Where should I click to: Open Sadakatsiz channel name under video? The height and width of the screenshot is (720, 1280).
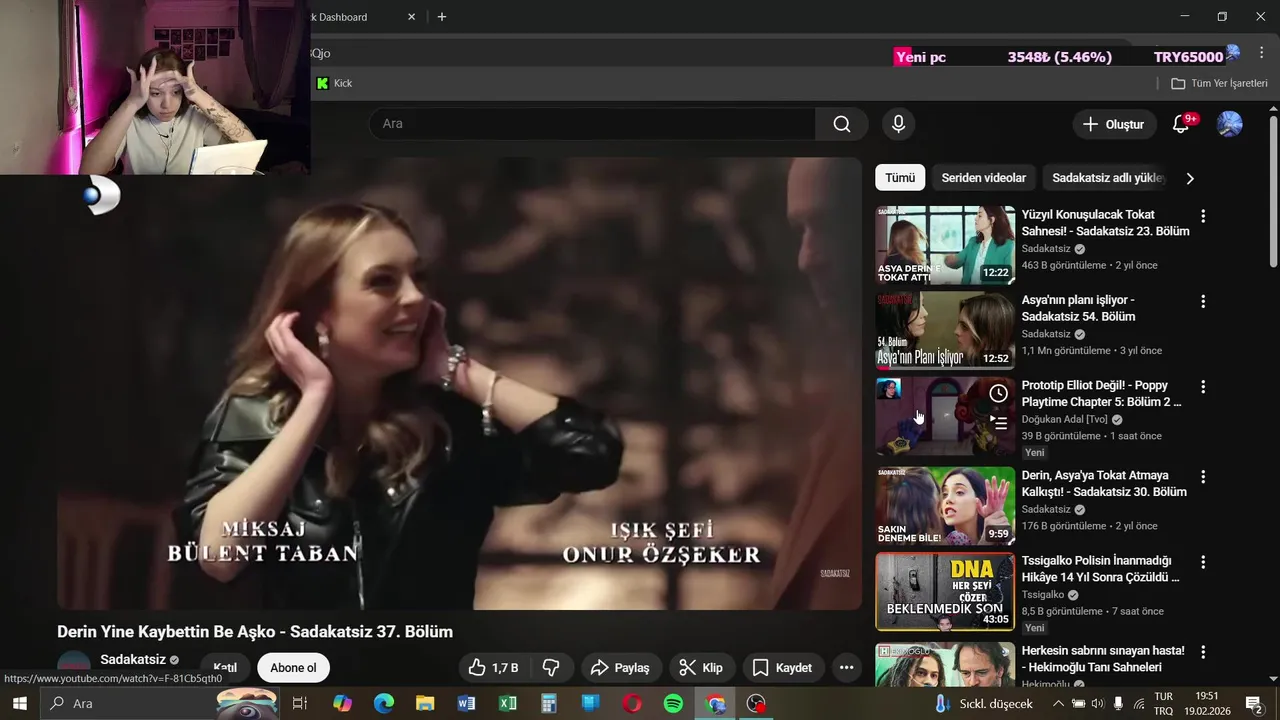133,660
